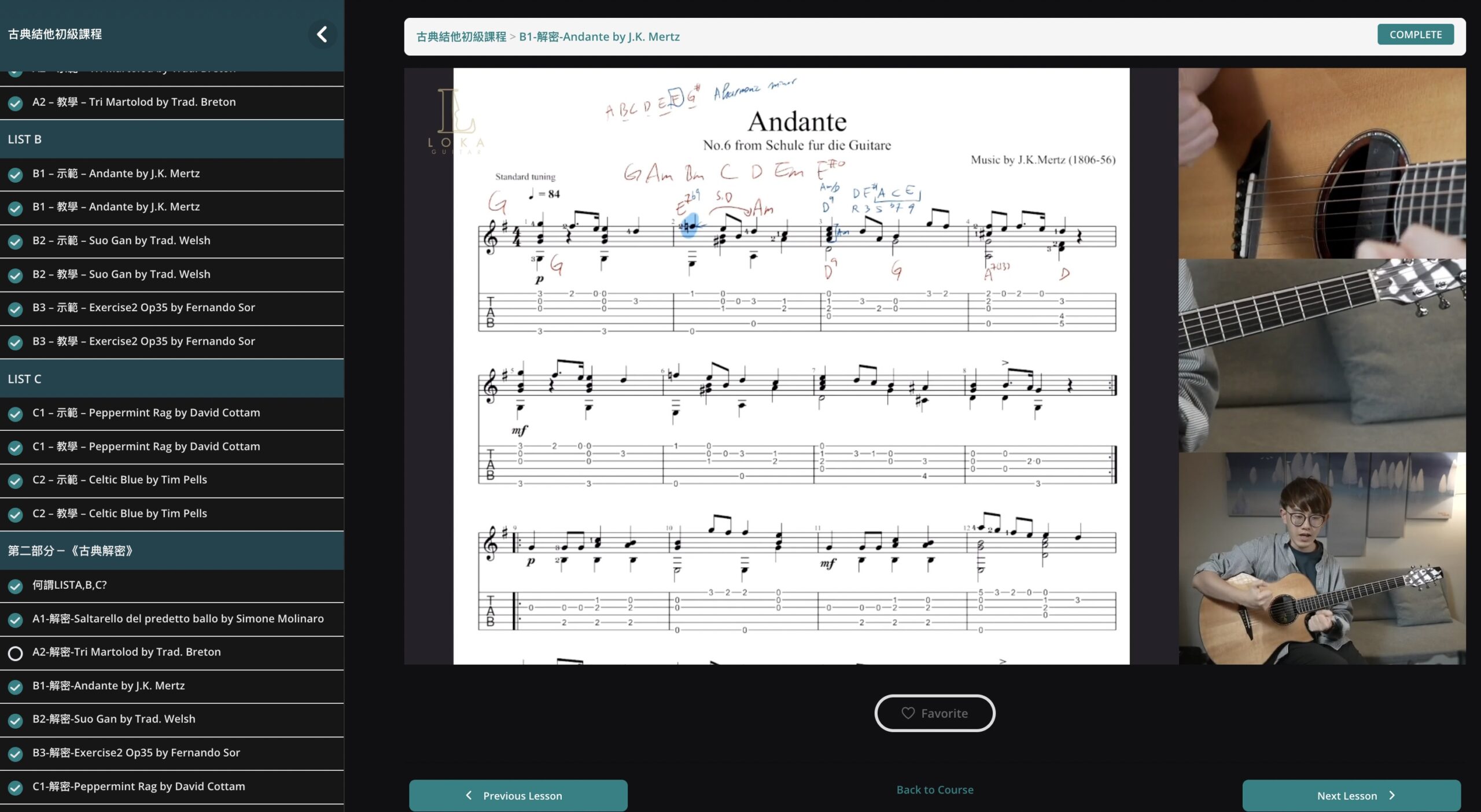Open lesson B3-解密-Exercise2 Op35 by Fernando Sor
Screen dimensions: 1481x812
click(x=172, y=753)
